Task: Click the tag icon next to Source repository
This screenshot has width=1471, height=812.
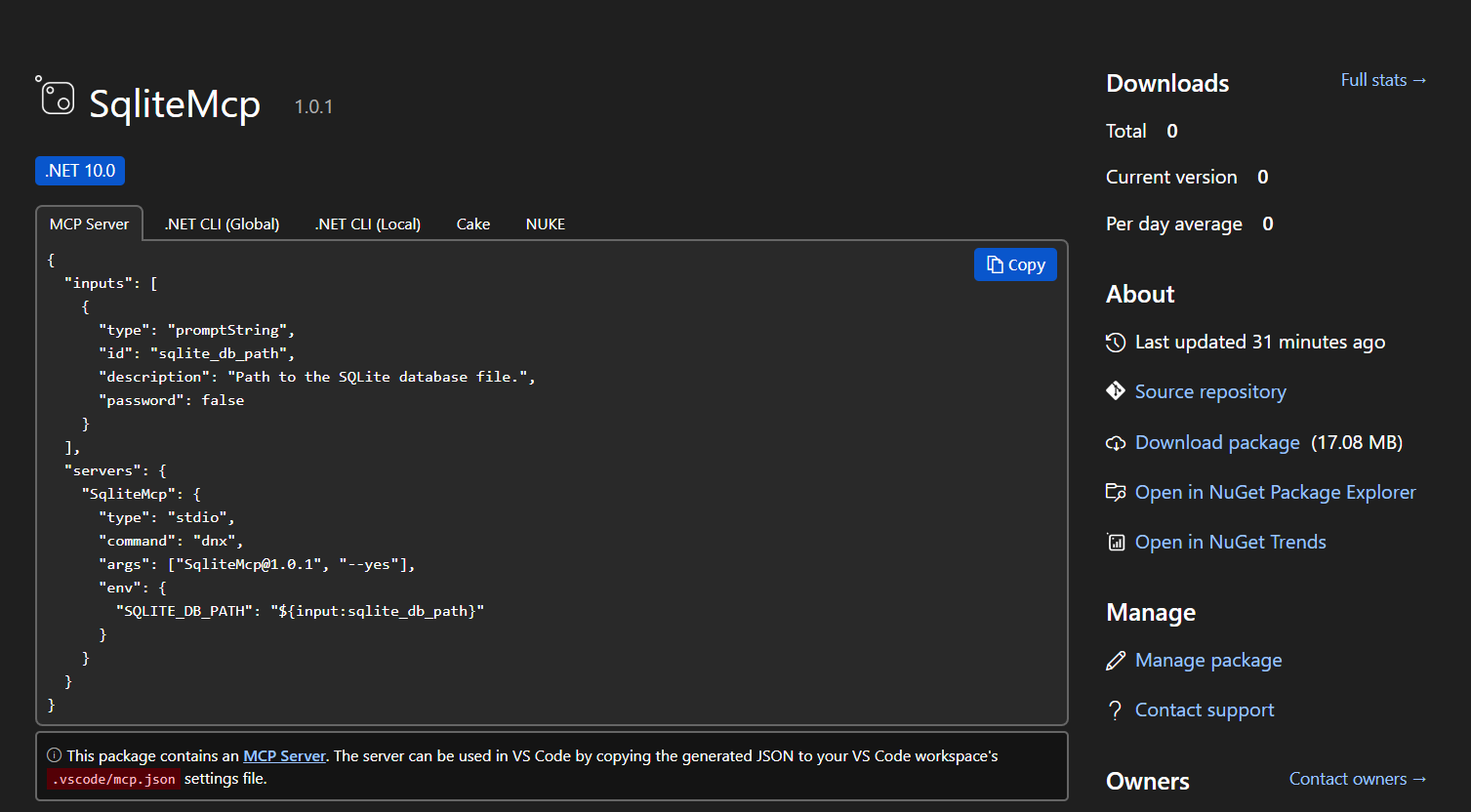Action: 1115,390
